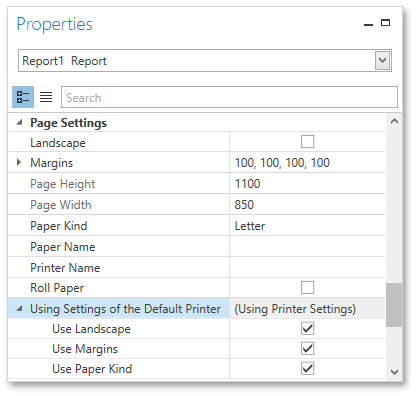The width and height of the screenshot is (416, 396).
Task: Select the Landscape property label
Action: 58,143
